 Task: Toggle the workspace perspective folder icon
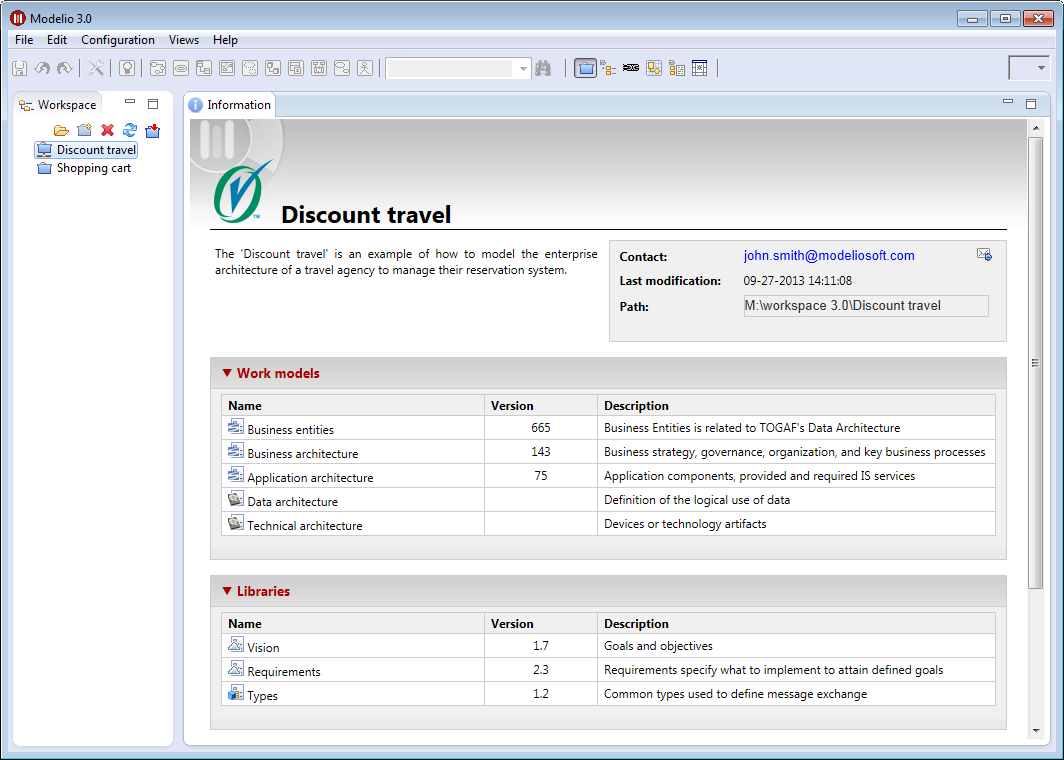(586, 68)
